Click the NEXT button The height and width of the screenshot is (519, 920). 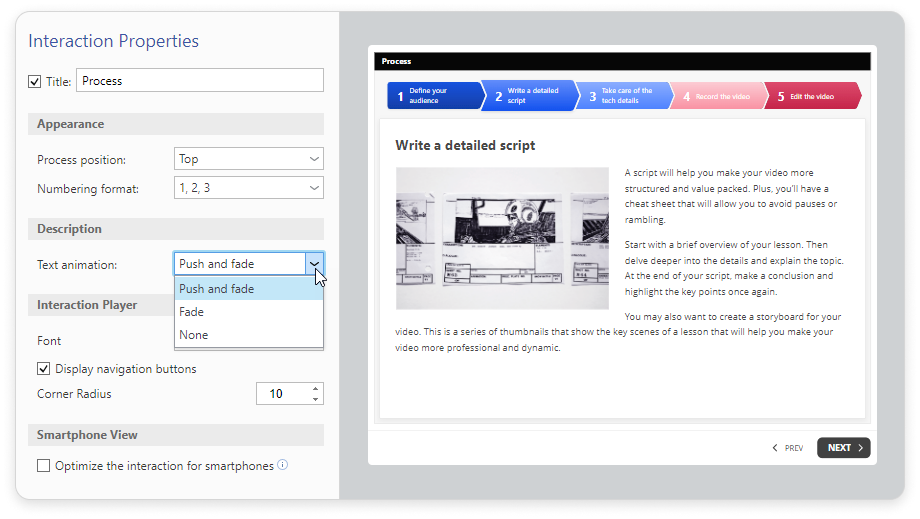844,447
